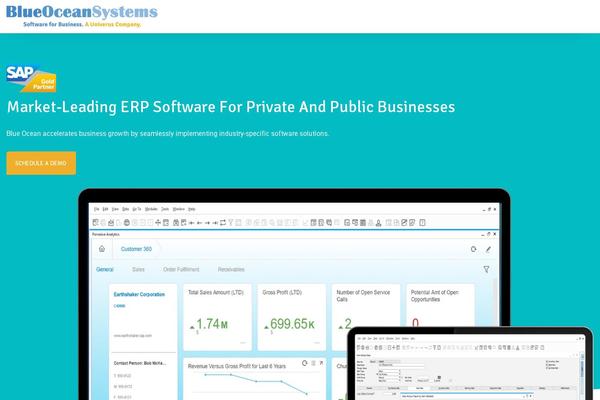Jump to first data record arrow
600x400 pixels.
pyautogui.click(x=192, y=222)
